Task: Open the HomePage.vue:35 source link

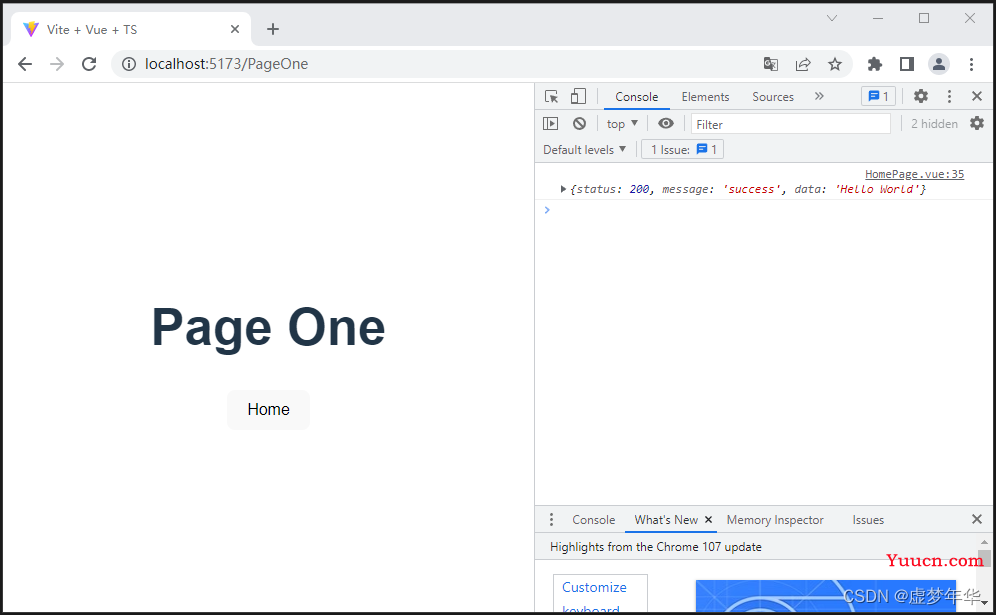Action: [x=914, y=174]
